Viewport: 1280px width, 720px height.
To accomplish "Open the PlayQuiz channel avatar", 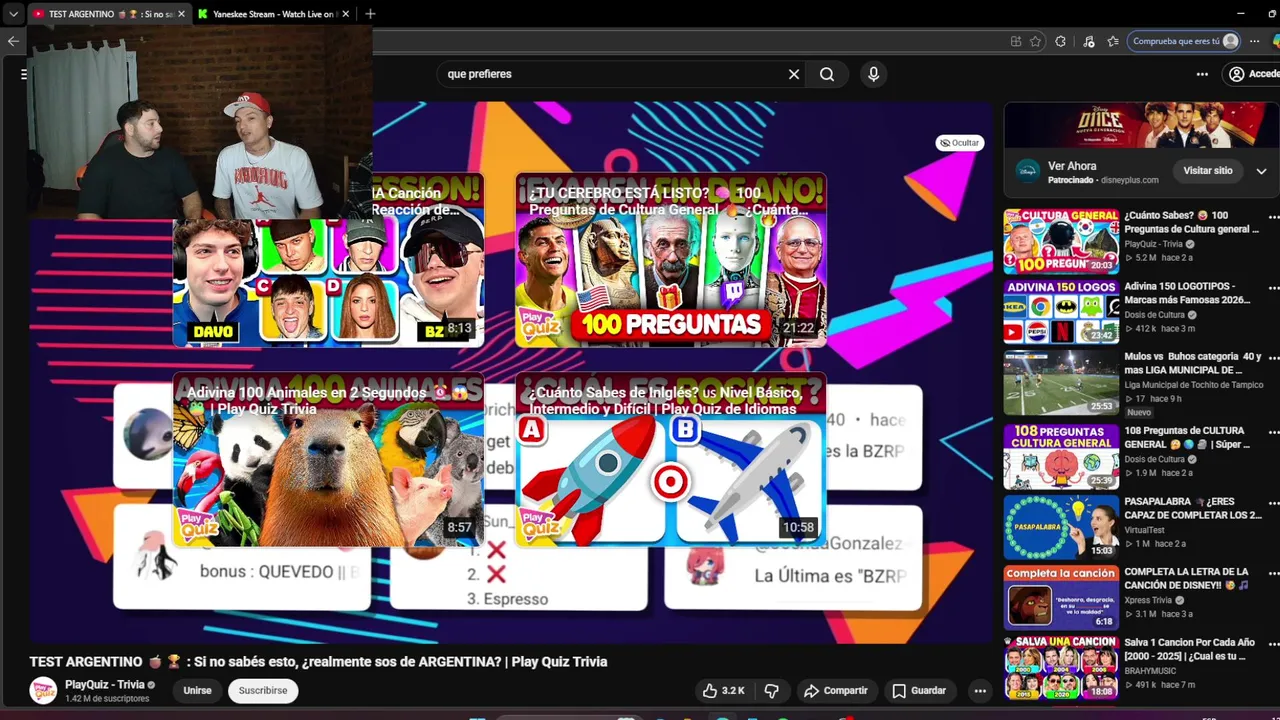I will (x=43, y=690).
